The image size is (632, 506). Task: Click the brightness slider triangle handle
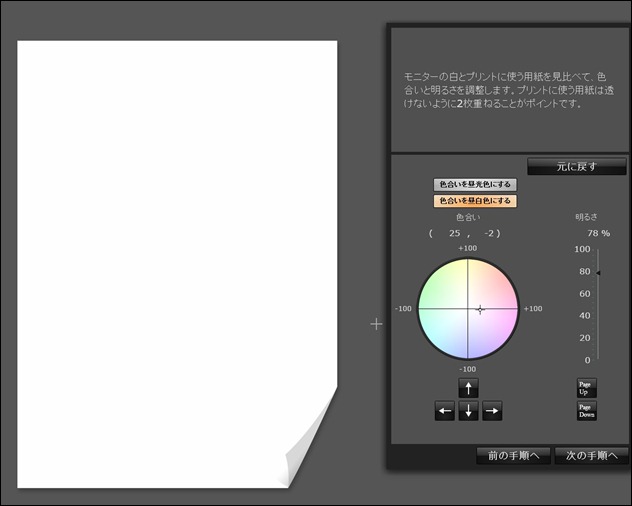pos(598,273)
